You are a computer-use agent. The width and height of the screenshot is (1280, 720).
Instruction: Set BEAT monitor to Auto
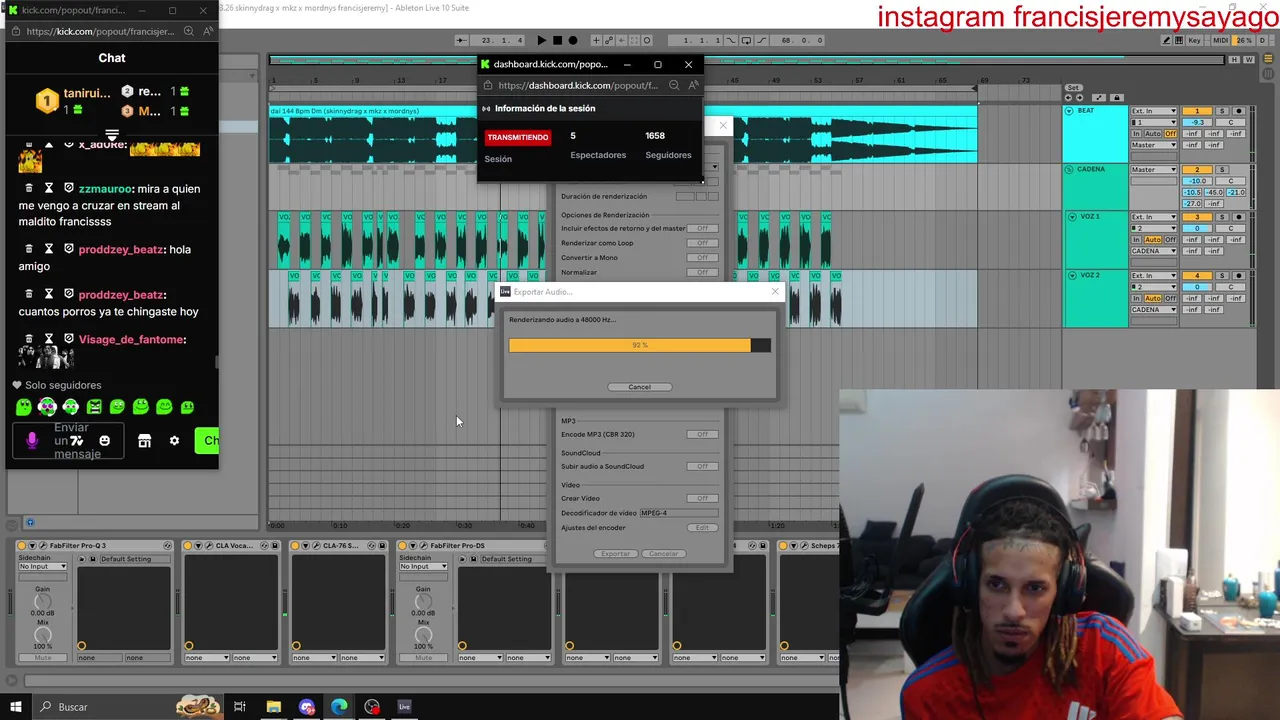coord(1153,134)
